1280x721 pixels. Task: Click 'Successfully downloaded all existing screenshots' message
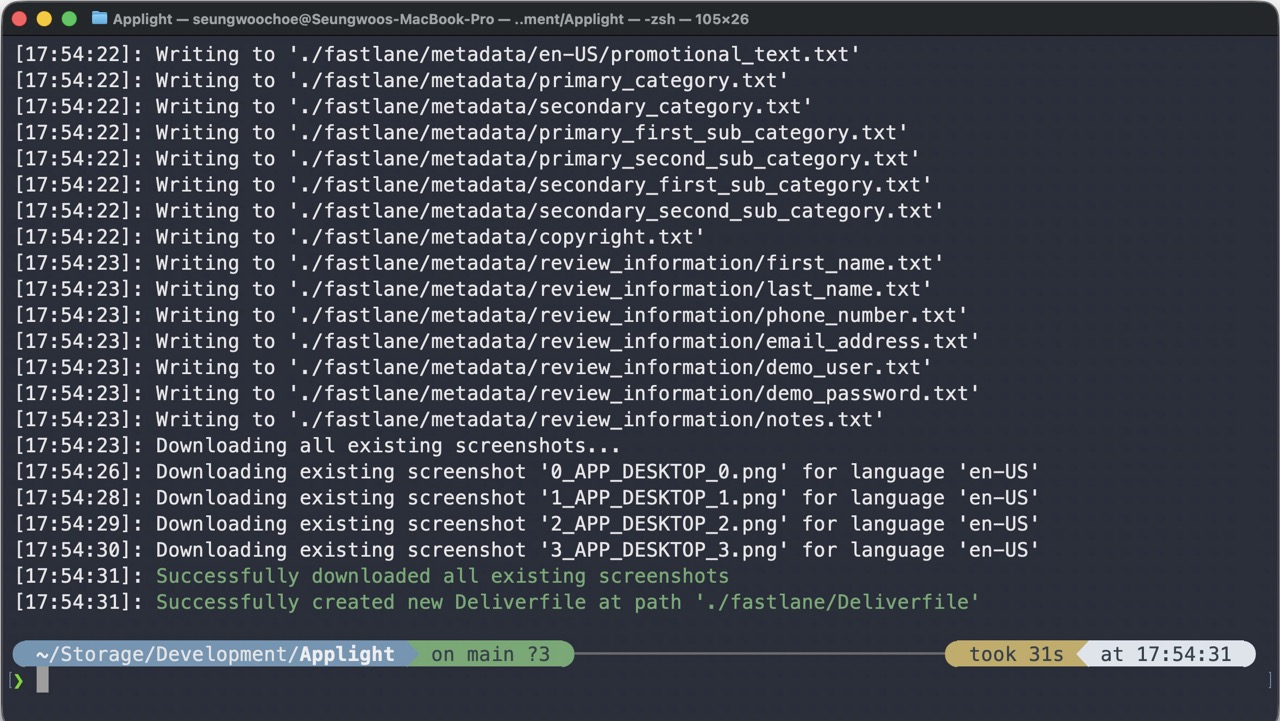pyautogui.click(x=442, y=576)
